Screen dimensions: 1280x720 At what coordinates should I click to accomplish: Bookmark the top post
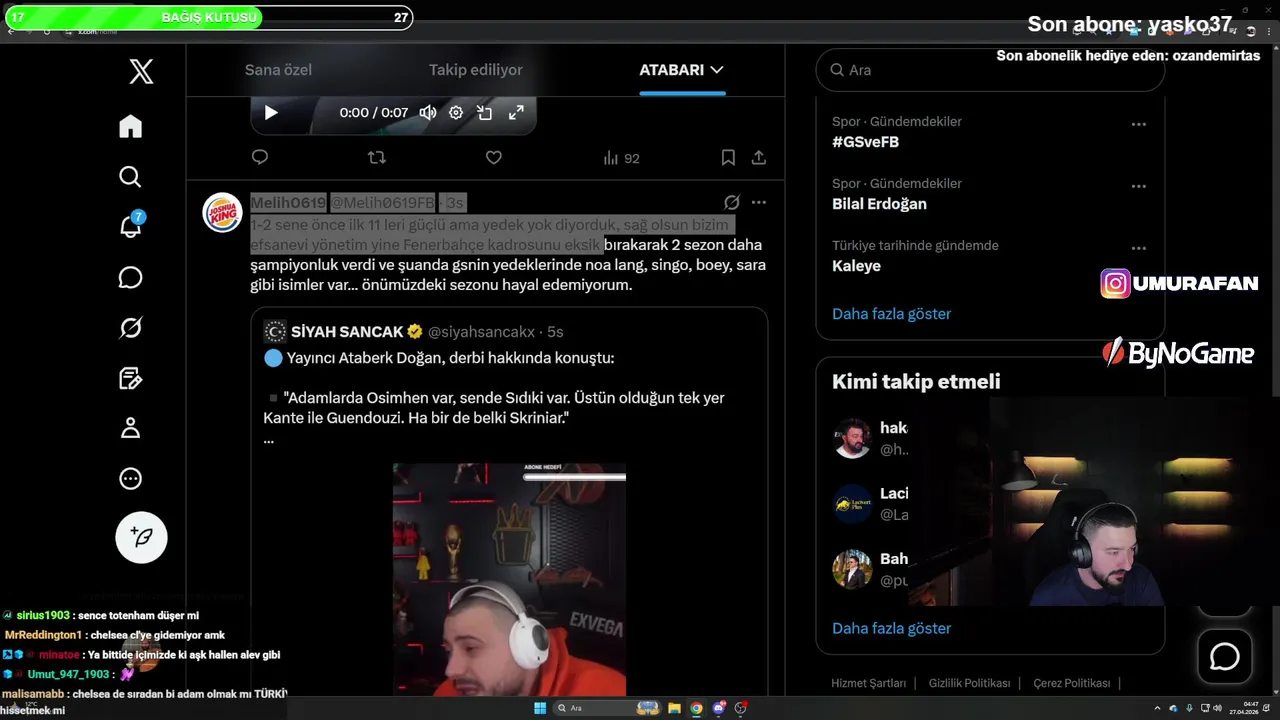pyautogui.click(x=729, y=157)
